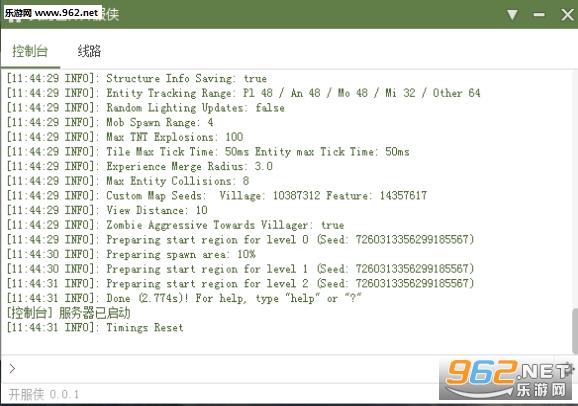Click the Timings Reset log line
578x406 pixels.
point(95,327)
